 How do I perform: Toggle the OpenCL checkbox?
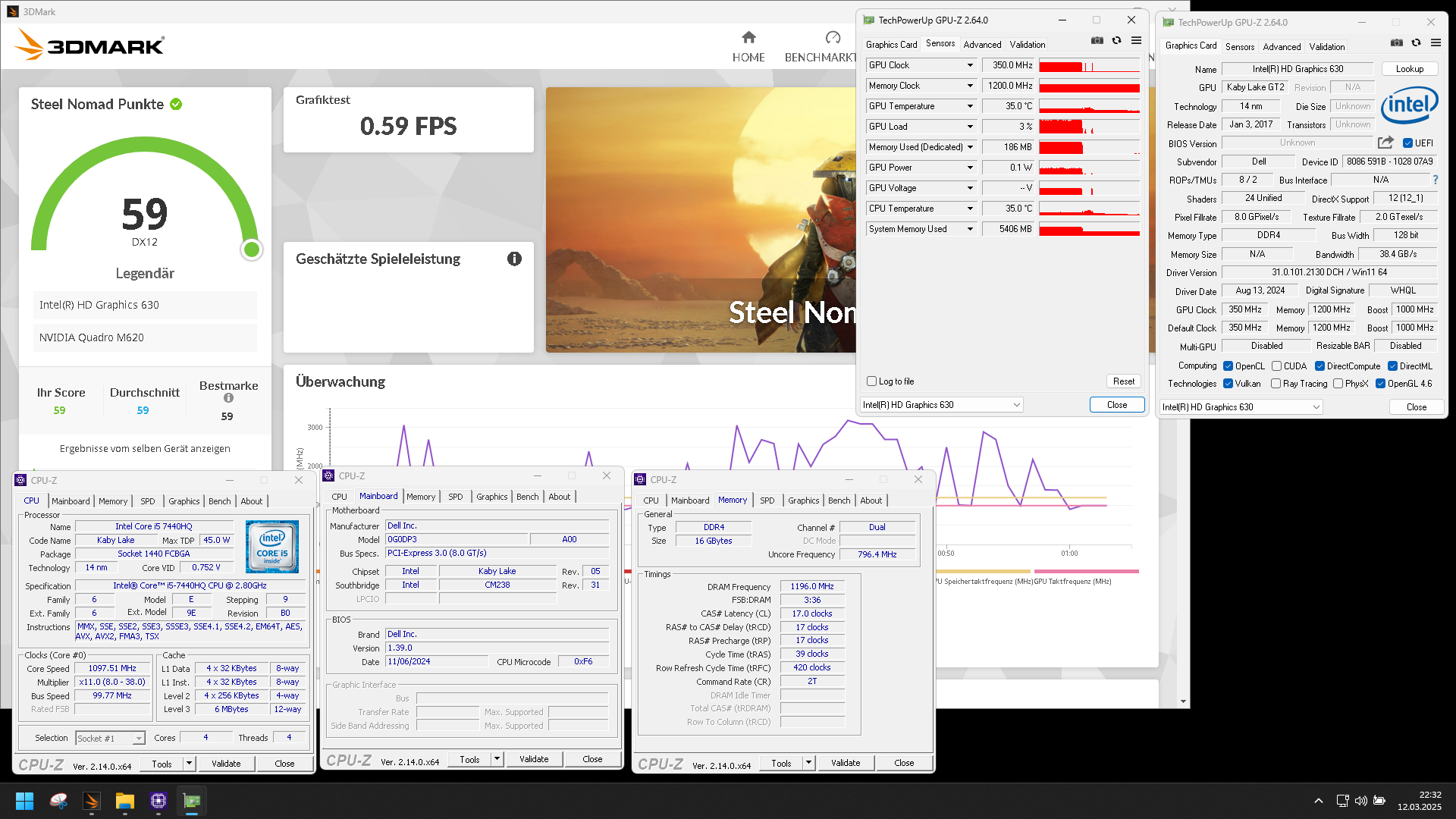(x=1228, y=366)
